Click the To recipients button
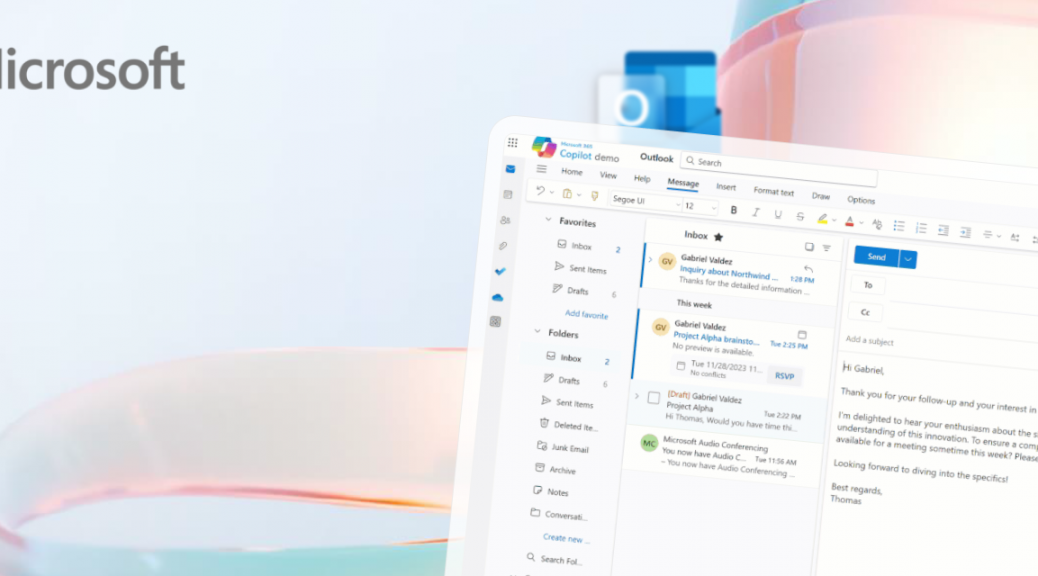Viewport: 1038px width, 576px height. click(x=868, y=285)
